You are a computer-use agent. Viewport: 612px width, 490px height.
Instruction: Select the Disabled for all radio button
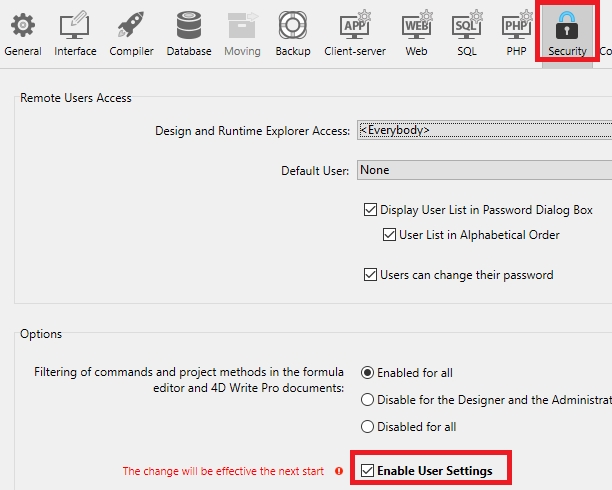click(367, 427)
